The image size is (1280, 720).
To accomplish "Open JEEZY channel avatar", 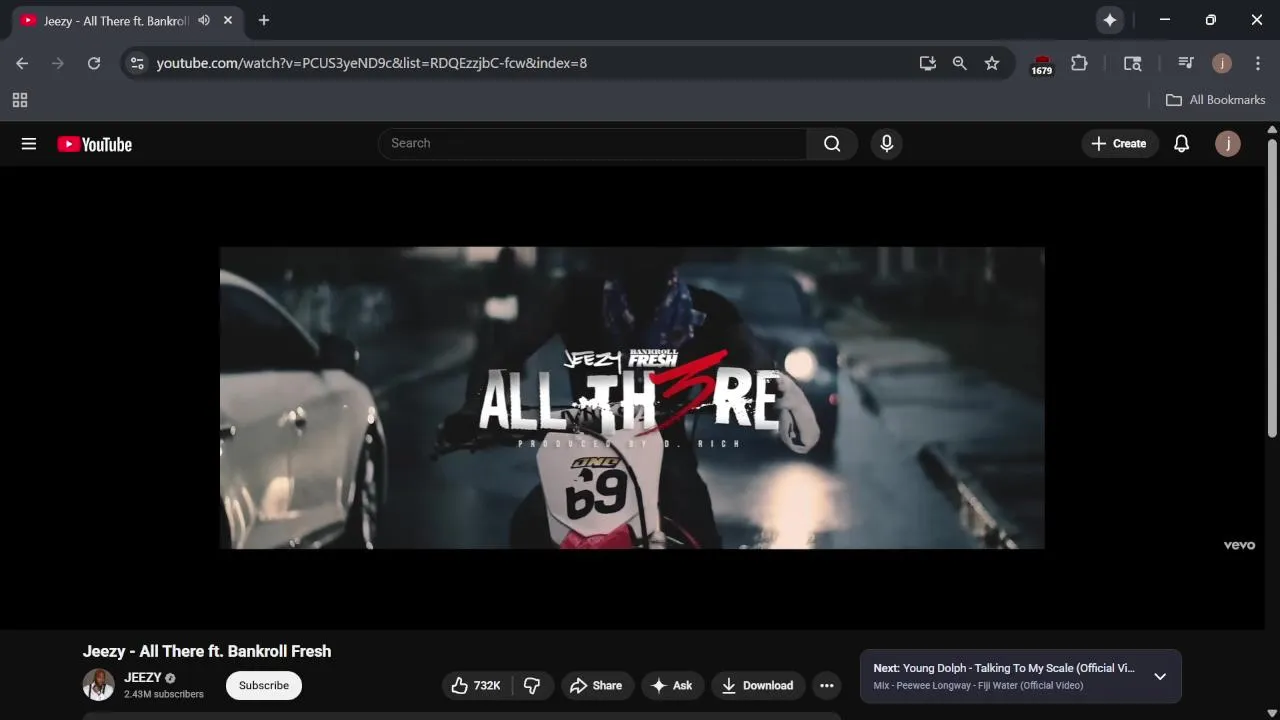I will pos(98,685).
